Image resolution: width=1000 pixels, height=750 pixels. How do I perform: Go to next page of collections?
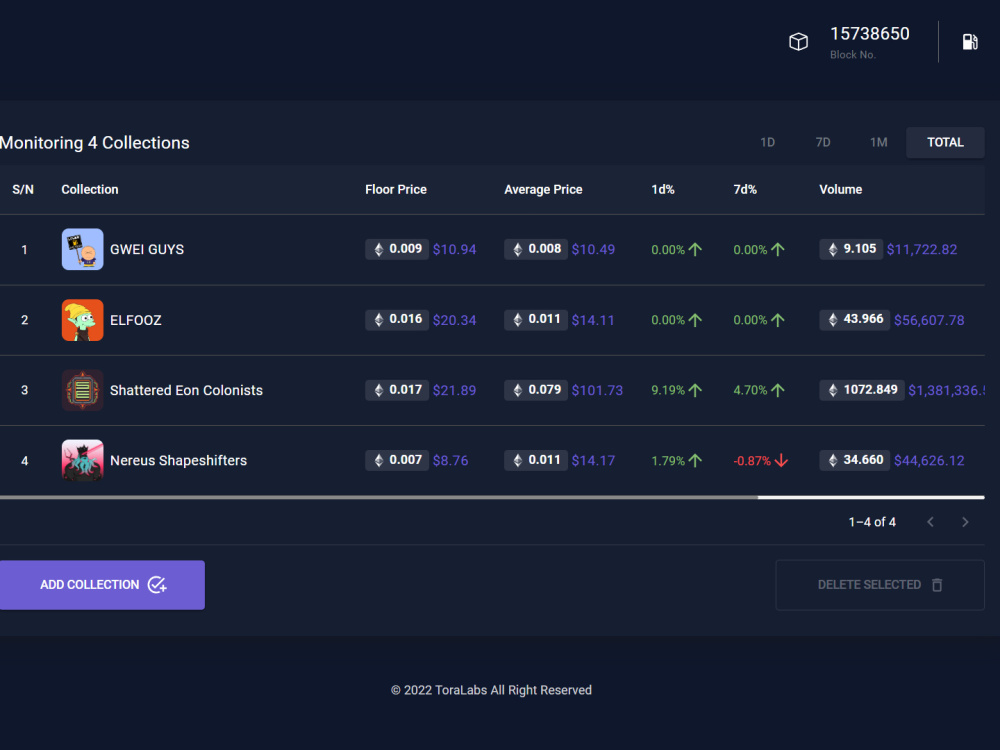[965, 522]
